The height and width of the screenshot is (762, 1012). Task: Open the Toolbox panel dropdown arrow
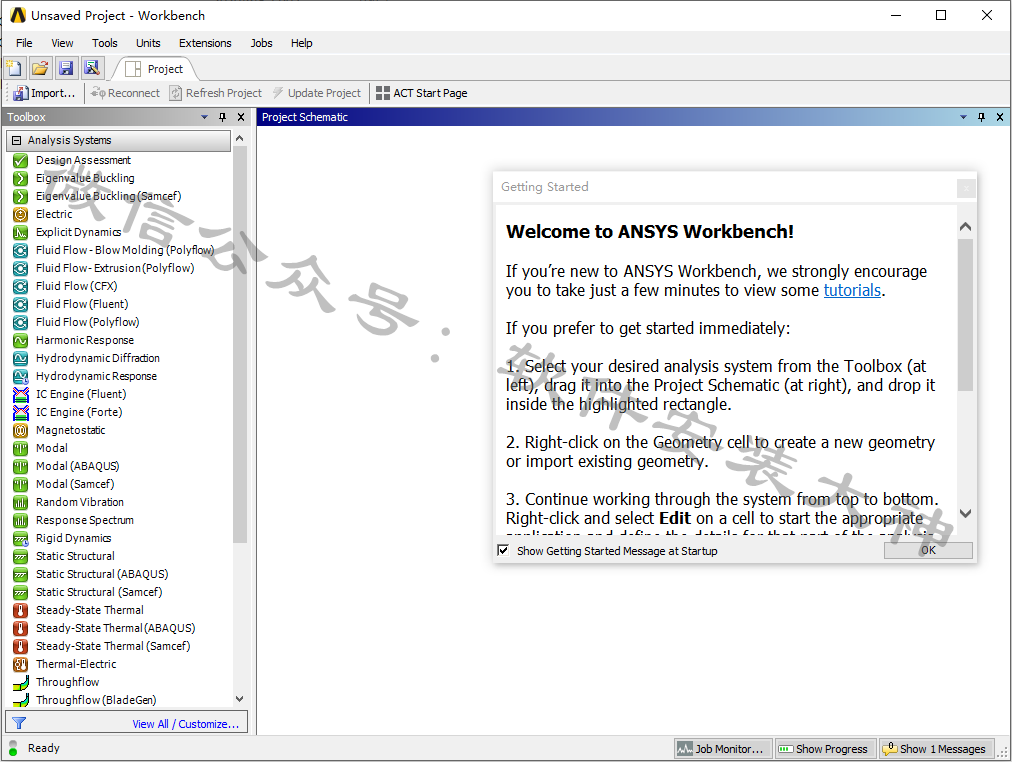pos(205,117)
